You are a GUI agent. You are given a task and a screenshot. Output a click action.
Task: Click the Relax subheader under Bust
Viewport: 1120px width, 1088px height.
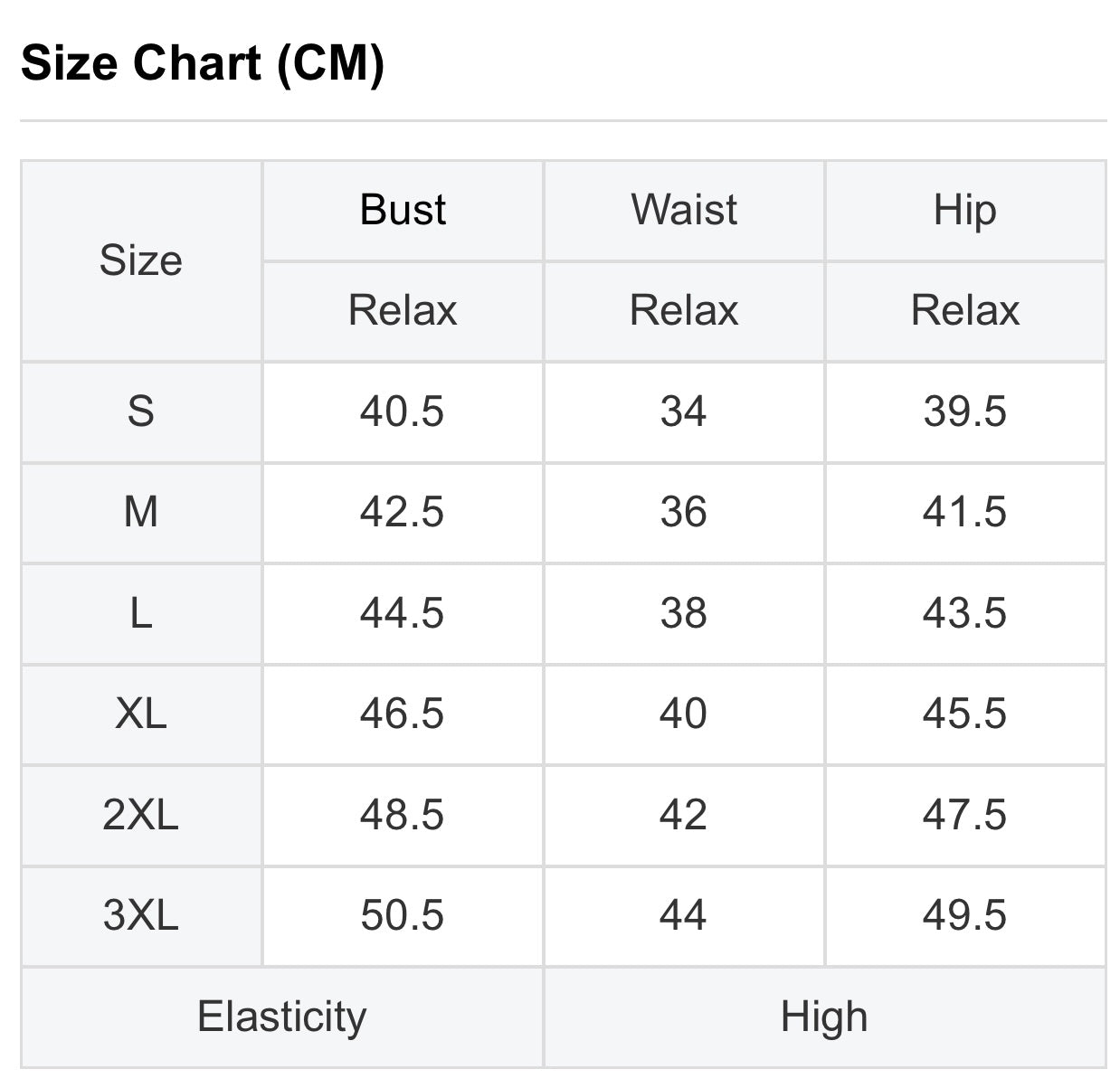pos(403,311)
